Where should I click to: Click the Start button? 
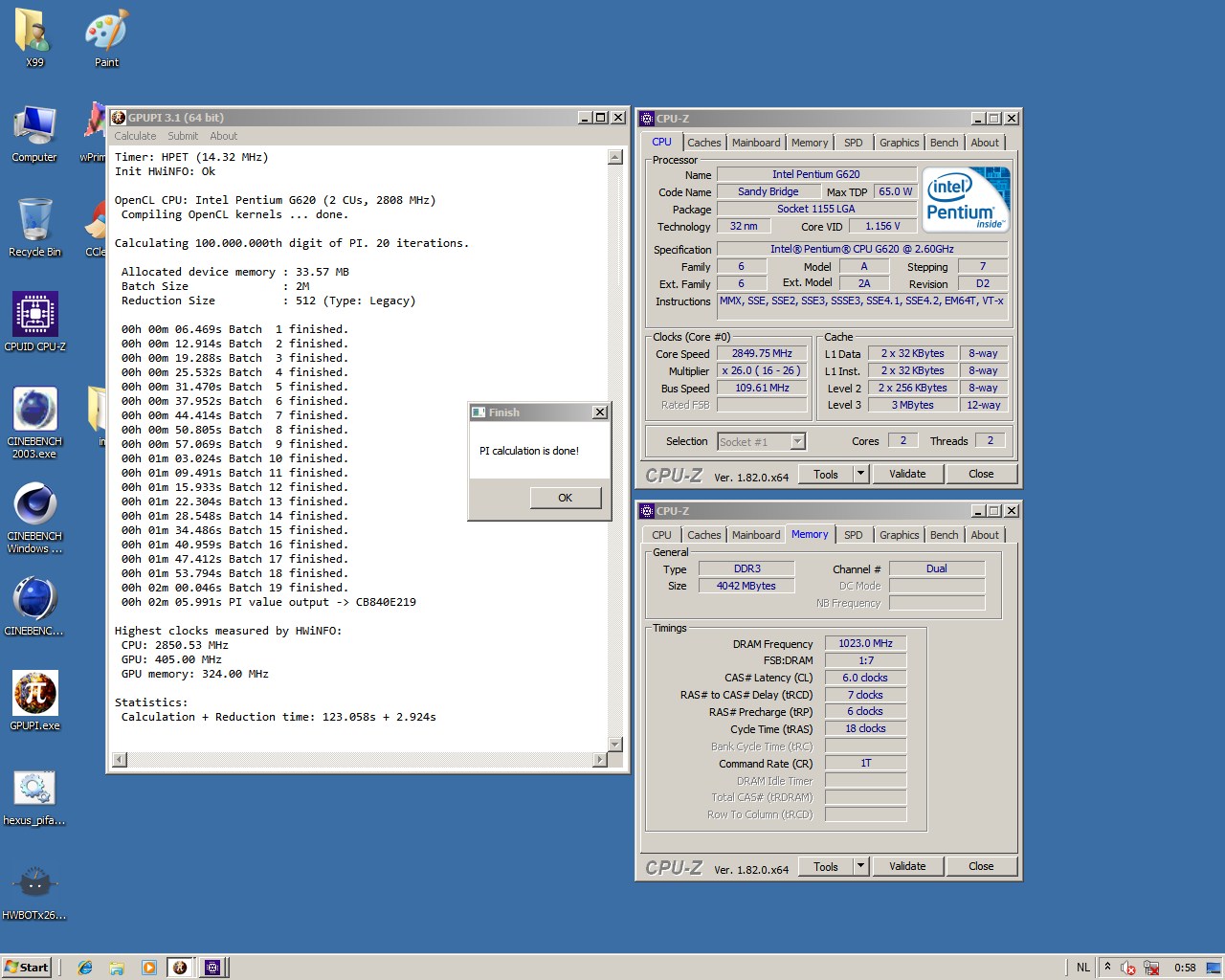pos(27,968)
